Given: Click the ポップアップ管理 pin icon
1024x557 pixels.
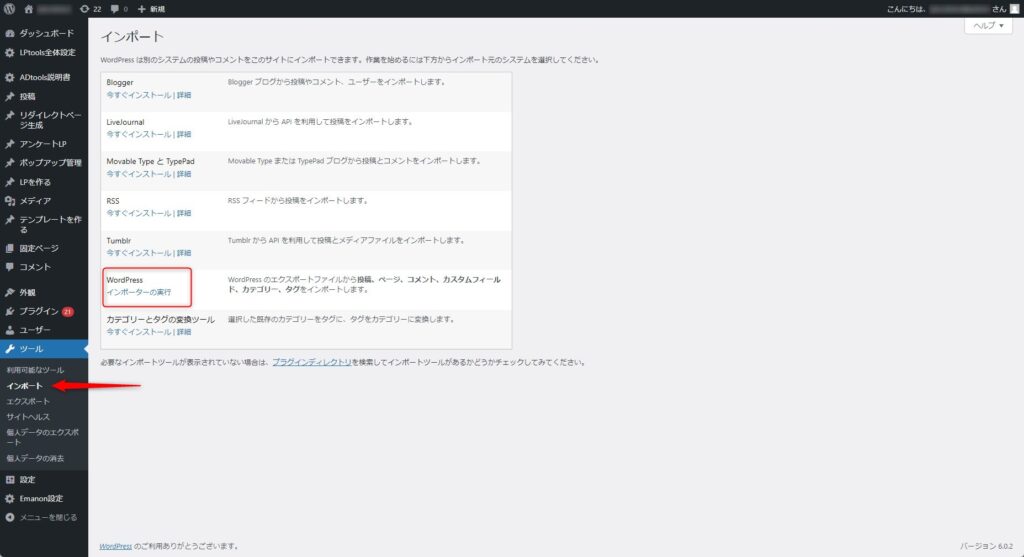Looking at the screenshot, I should [x=9, y=163].
